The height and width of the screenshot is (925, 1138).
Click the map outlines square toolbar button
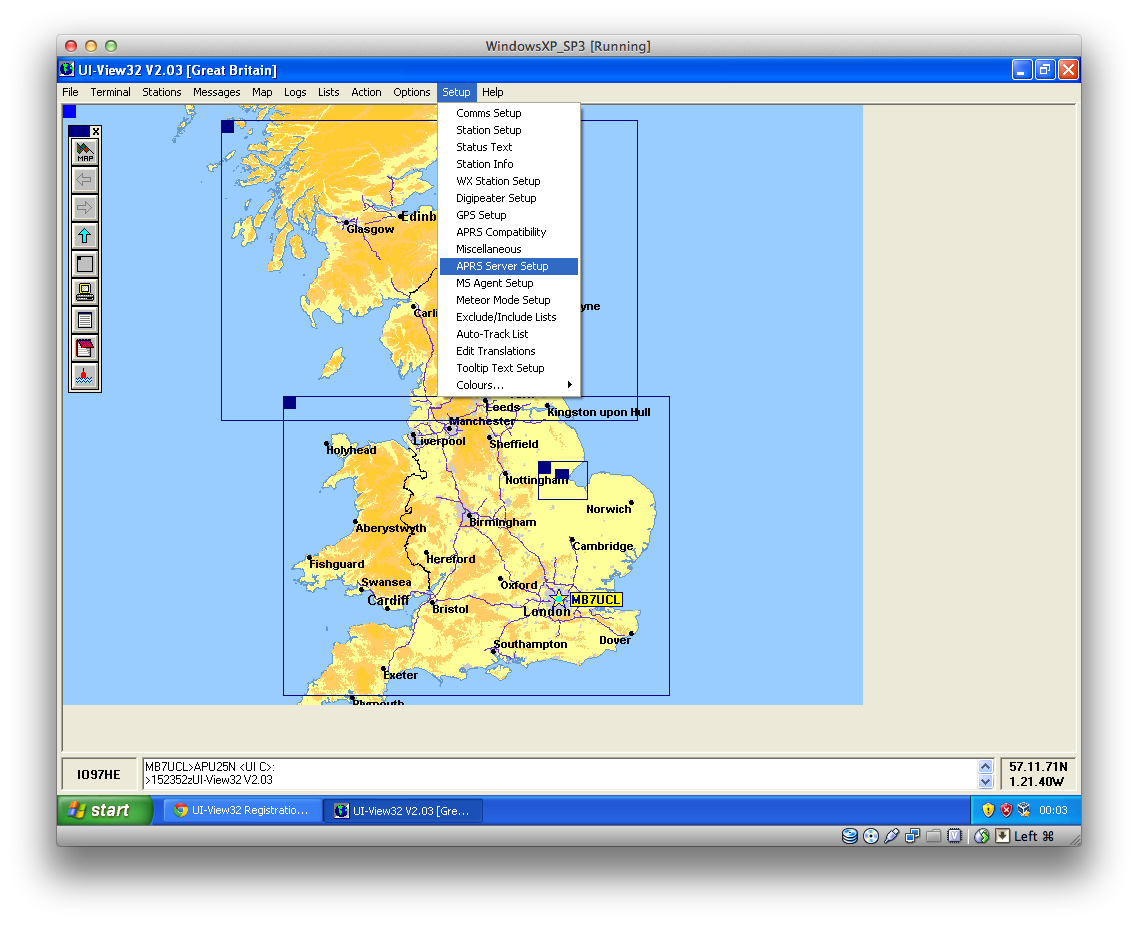pyautogui.click(x=85, y=264)
